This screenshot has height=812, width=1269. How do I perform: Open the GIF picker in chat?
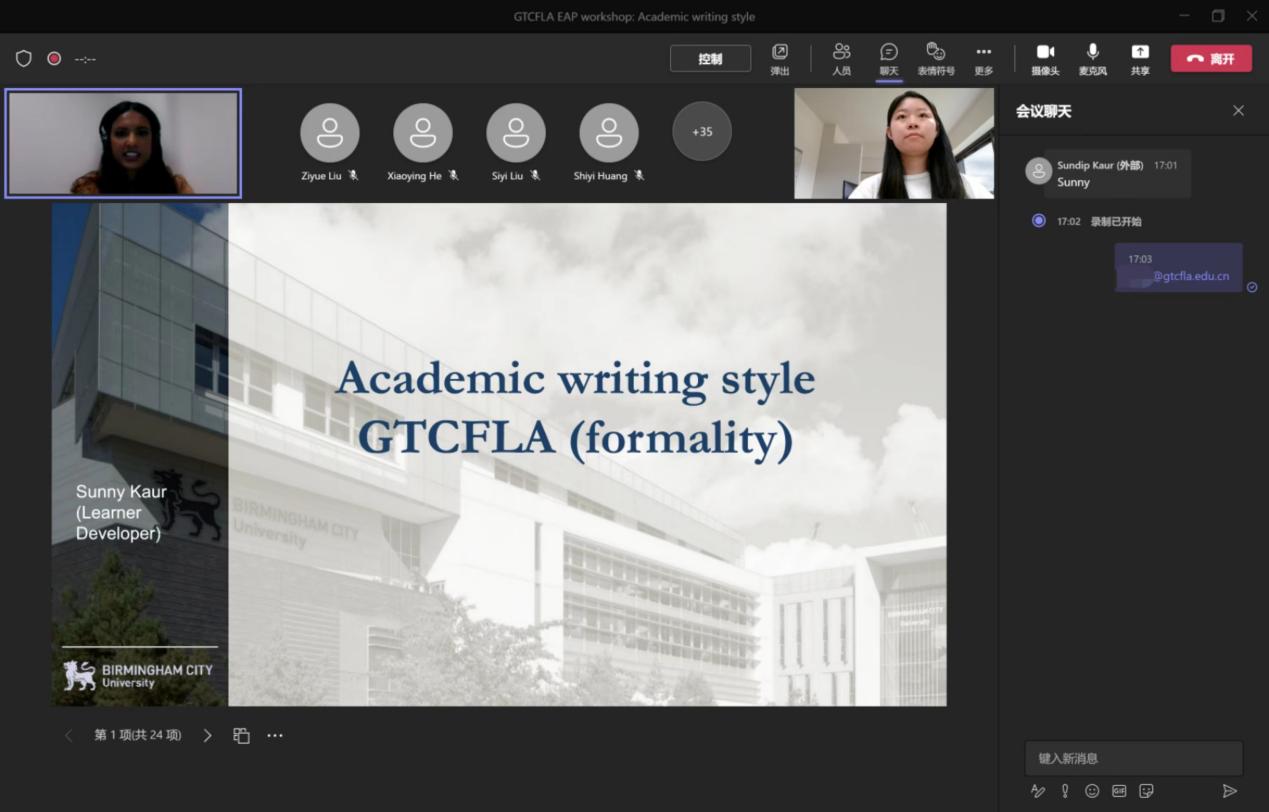click(x=1119, y=791)
